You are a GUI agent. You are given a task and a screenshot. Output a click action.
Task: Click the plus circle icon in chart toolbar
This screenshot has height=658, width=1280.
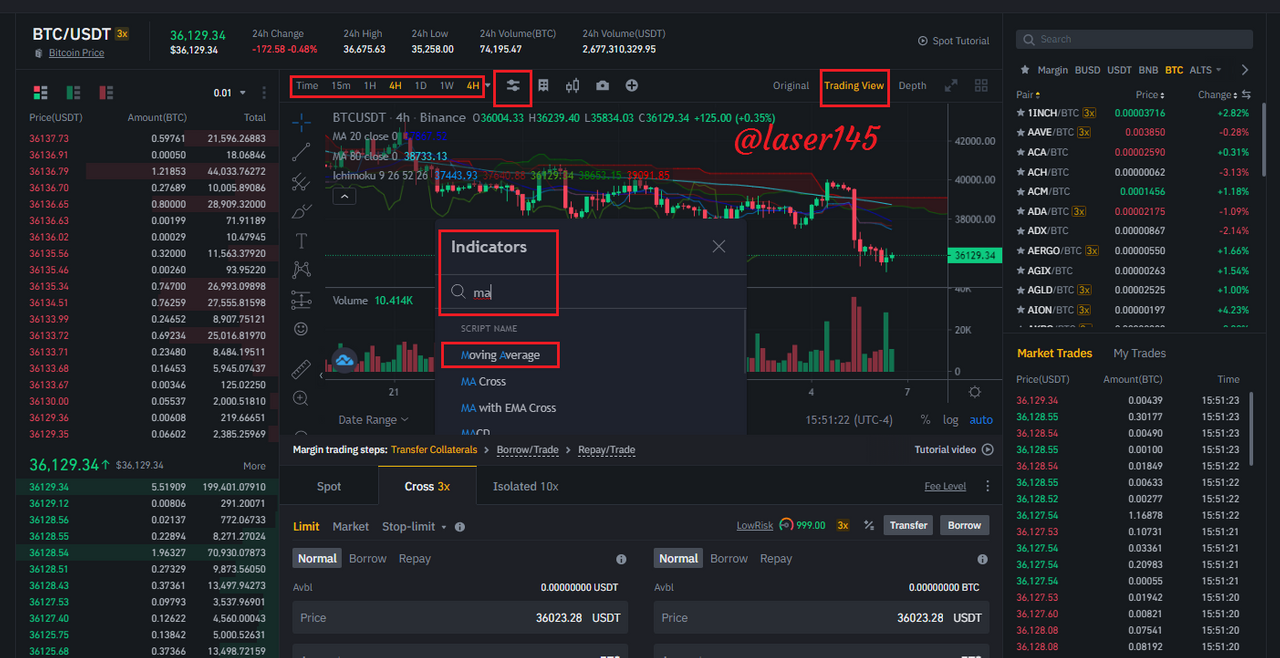[x=632, y=86]
